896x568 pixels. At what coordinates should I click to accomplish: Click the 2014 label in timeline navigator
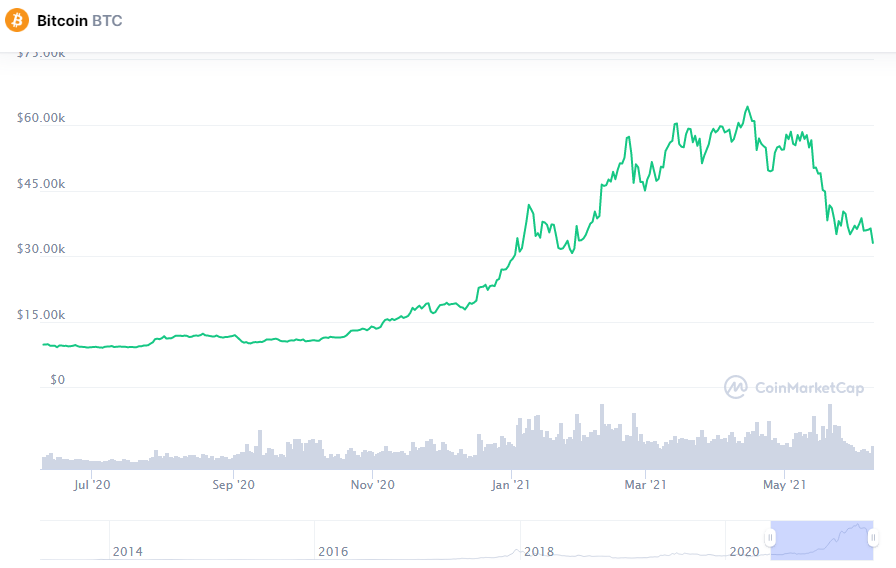click(x=127, y=551)
